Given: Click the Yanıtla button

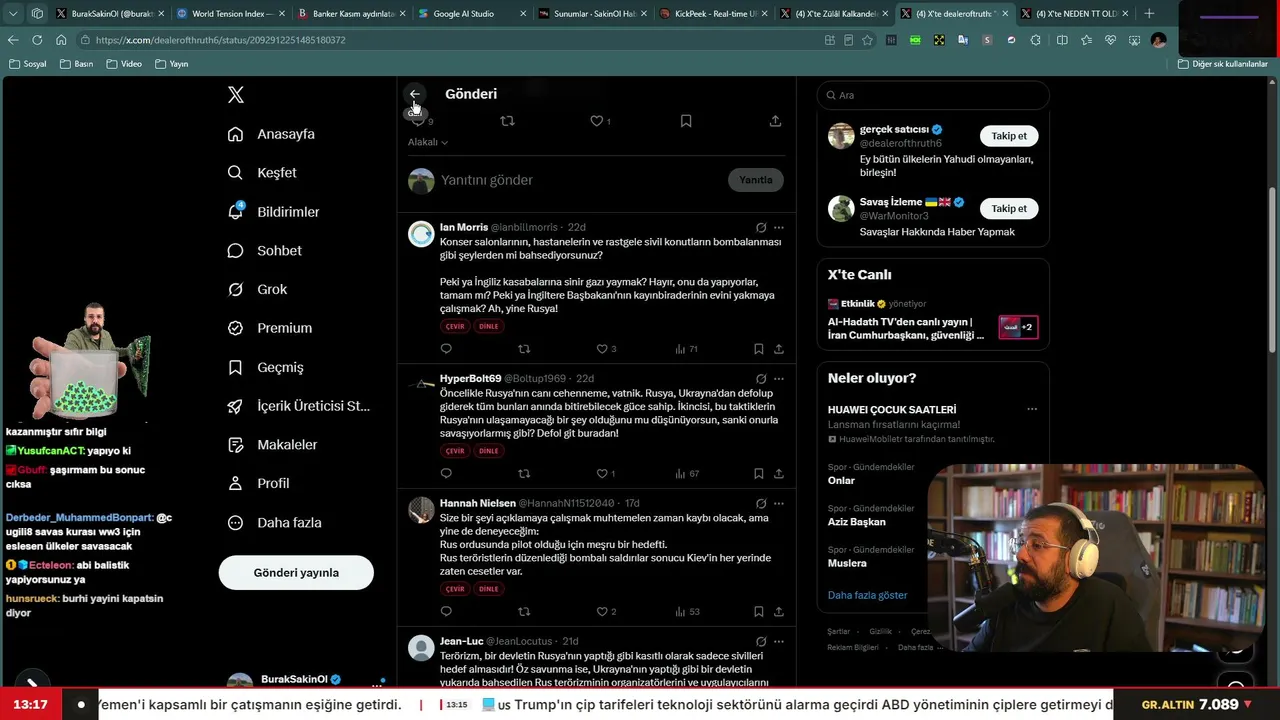Looking at the screenshot, I should tap(756, 180).
